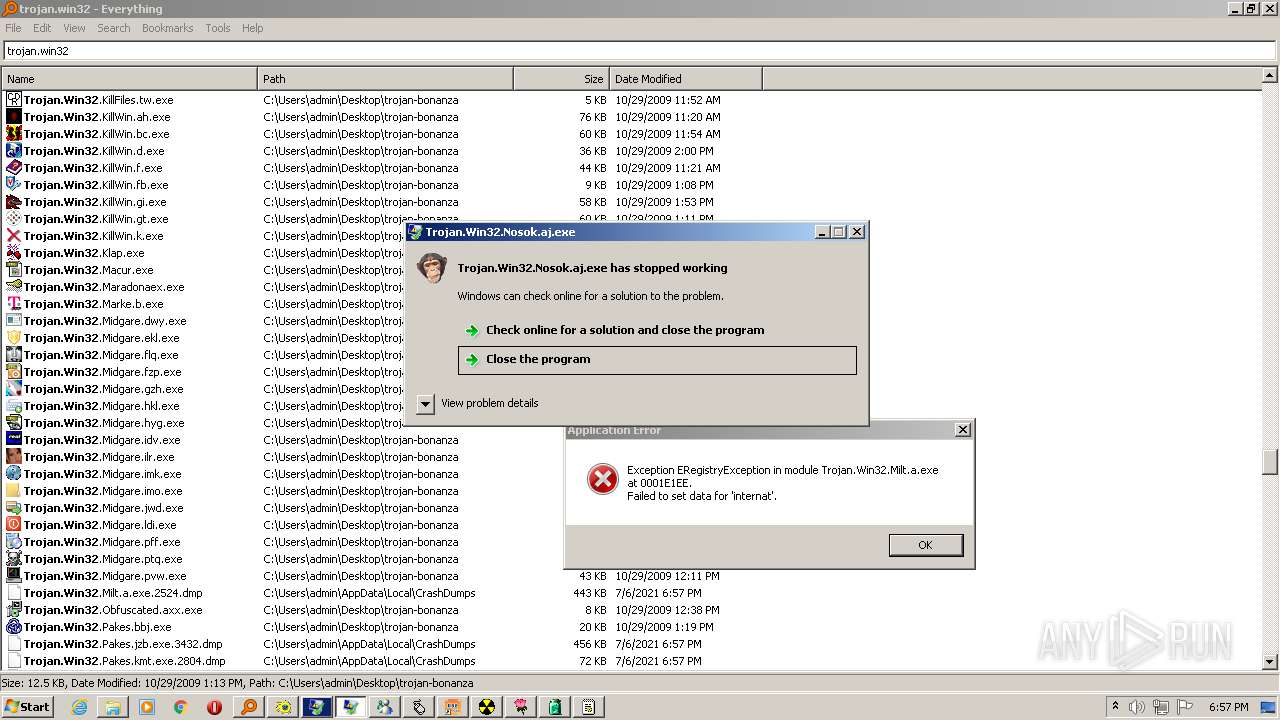
Task: Select the Trojan.Win32.Marke.b.exe T icon
Action: click(14, 304)
